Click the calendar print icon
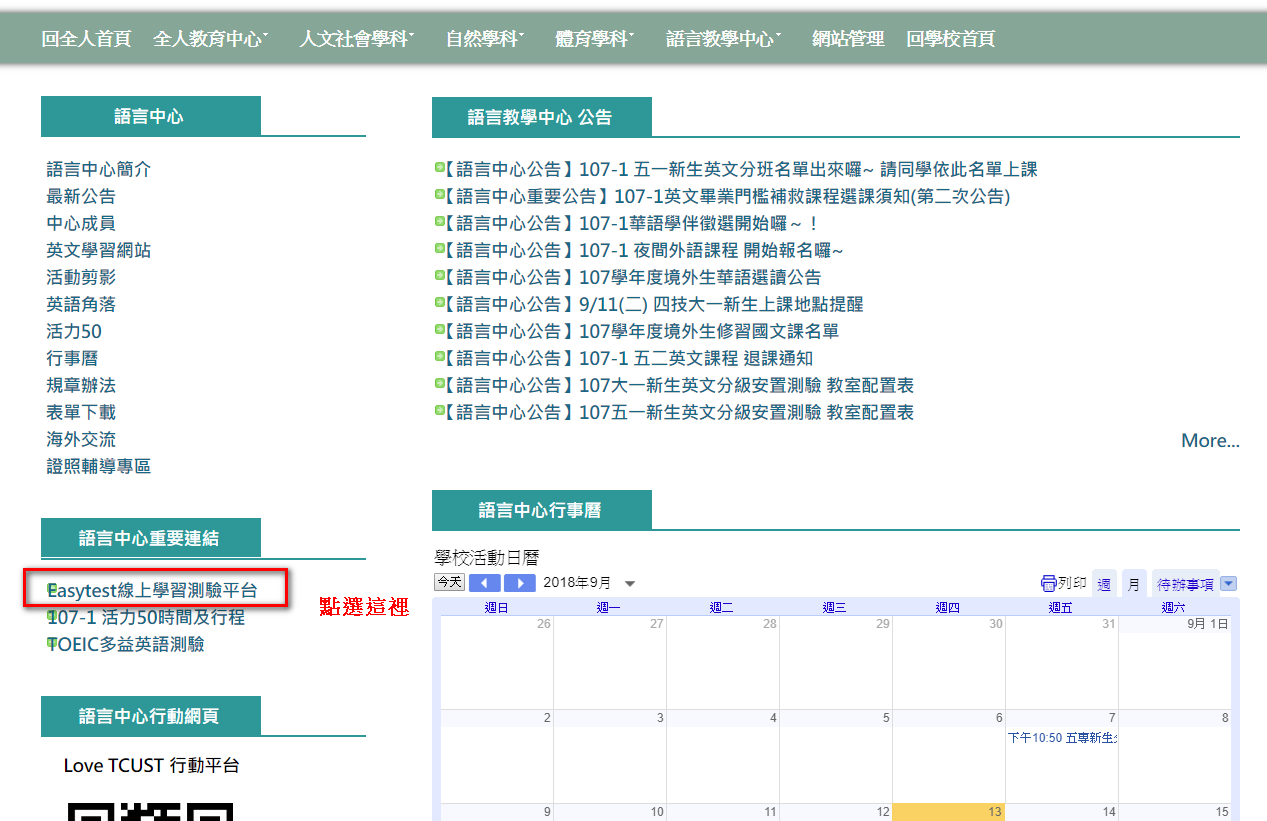Screen dimensions: 1267x821 tap(1049, 583)
